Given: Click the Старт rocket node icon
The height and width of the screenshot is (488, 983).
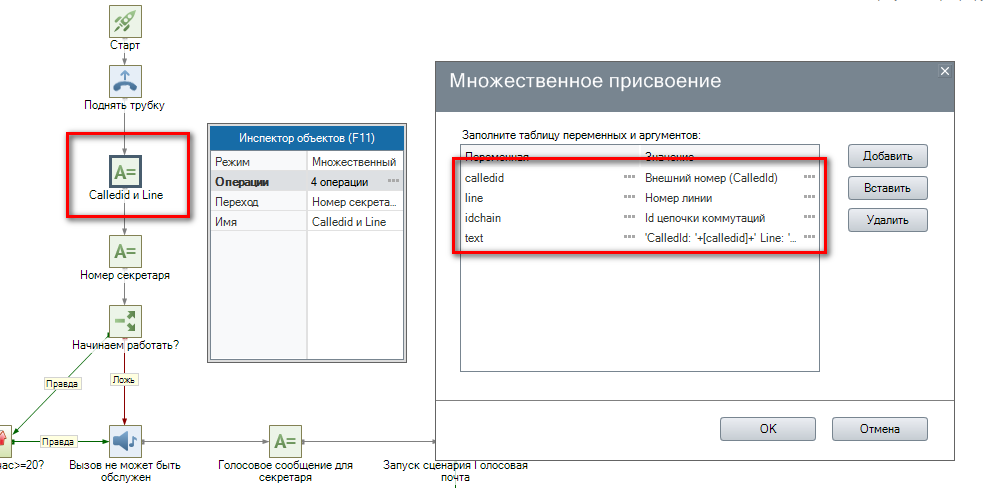Looking at the screenshot, I should pos(125,22).
